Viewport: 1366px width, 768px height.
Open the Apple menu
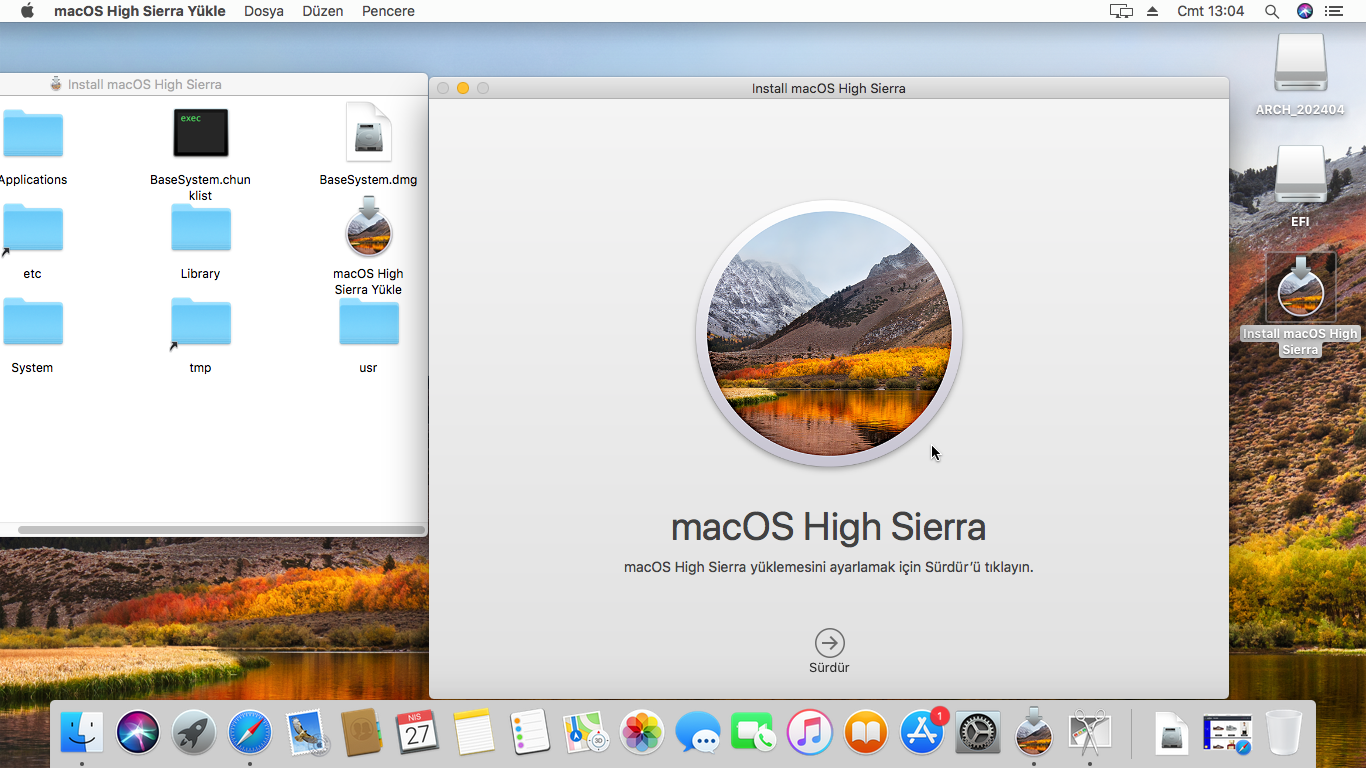[27, 11]
